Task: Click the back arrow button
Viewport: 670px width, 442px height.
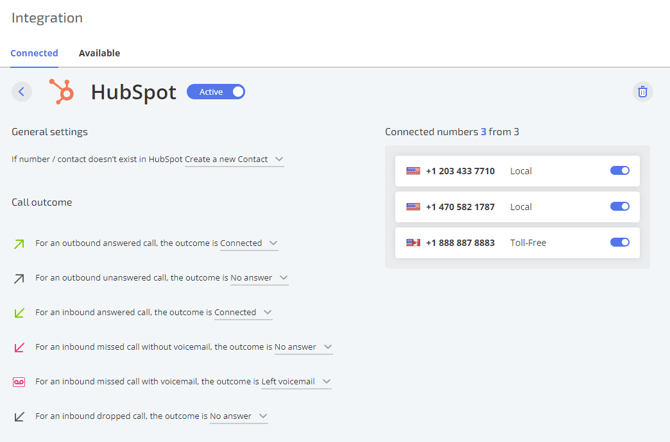Action: coord(22,91)
